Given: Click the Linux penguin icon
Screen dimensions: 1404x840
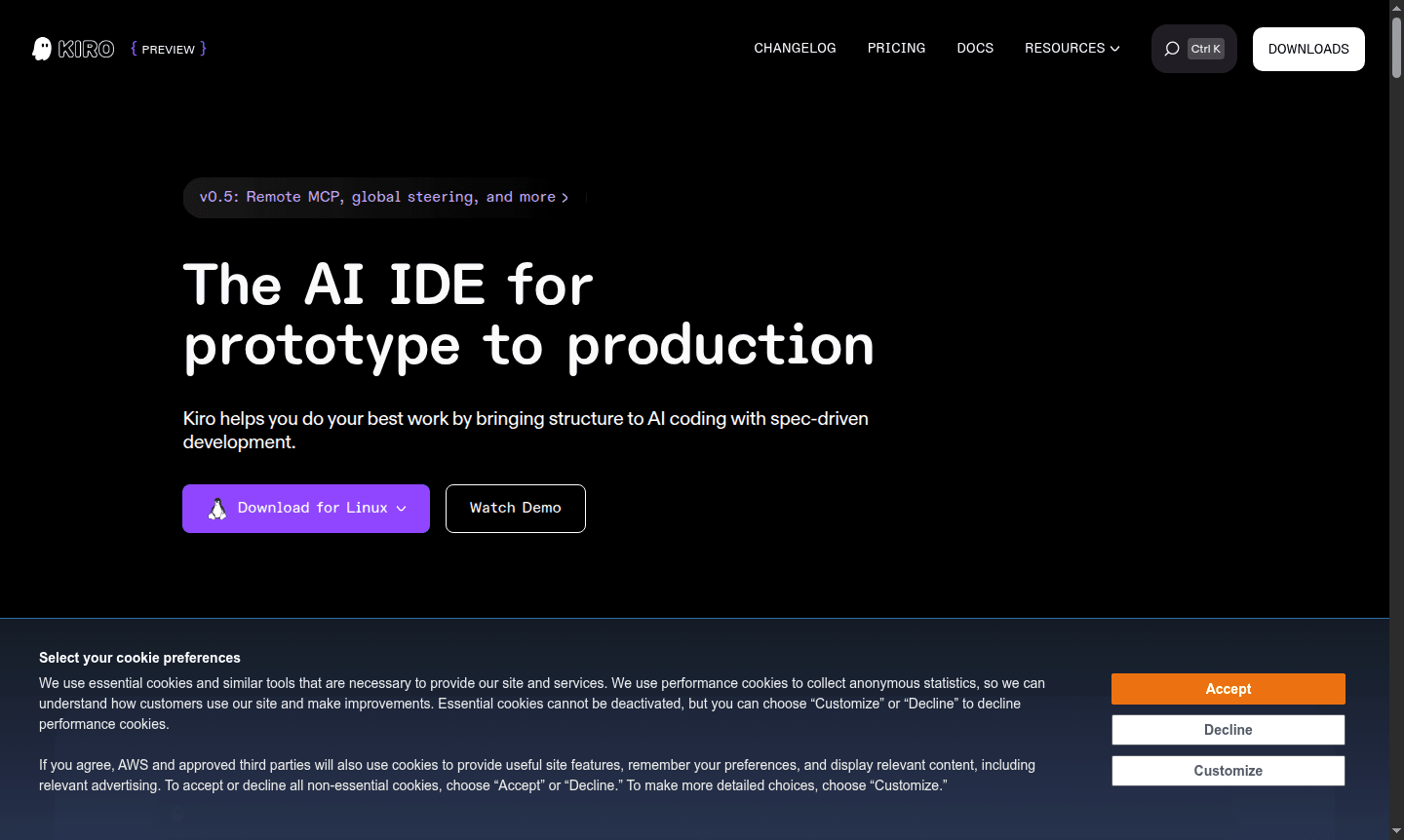Looking at the screenshot, I should pyautogui.click(x=216, y=508).
